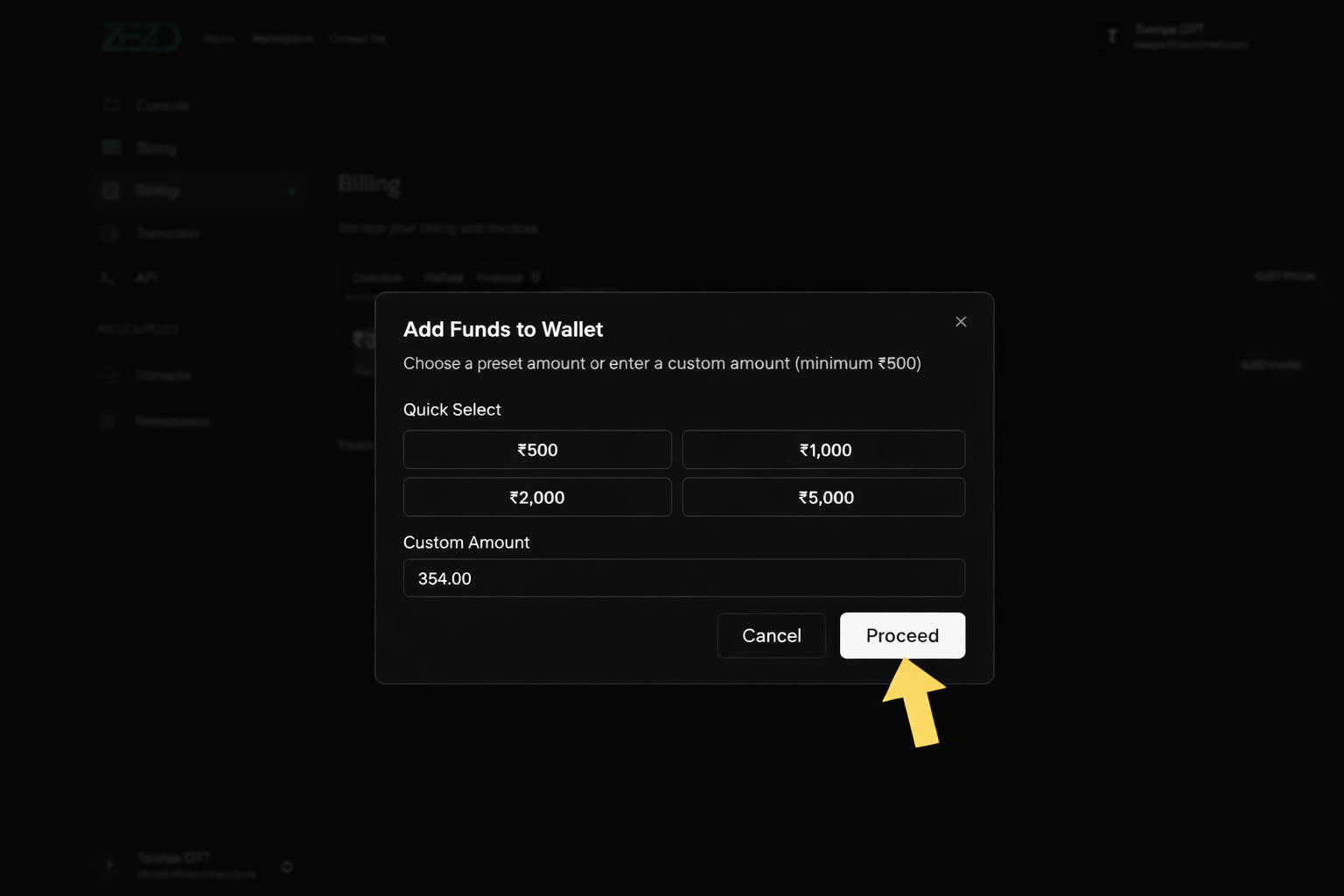The image size is (1344, 896).
Task: Click the last Resources sidebar item icon
Action: point(107,420)
